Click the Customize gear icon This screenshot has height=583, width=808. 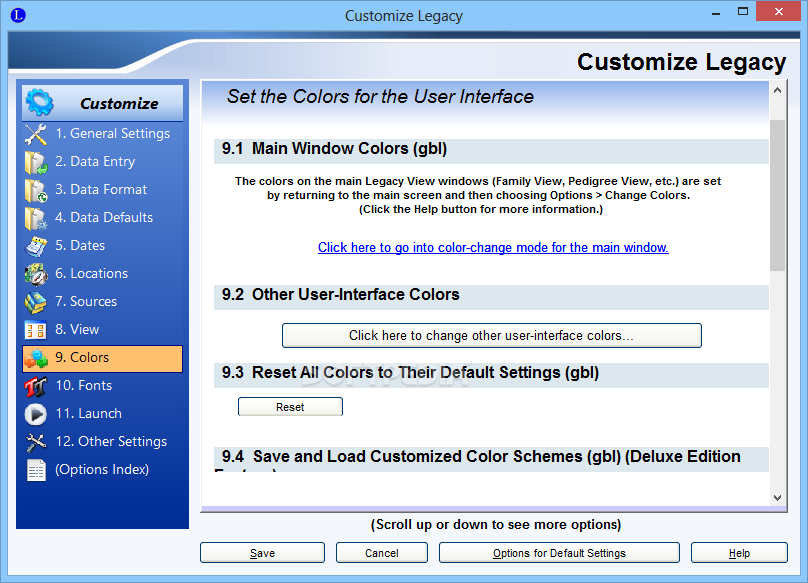40,102
